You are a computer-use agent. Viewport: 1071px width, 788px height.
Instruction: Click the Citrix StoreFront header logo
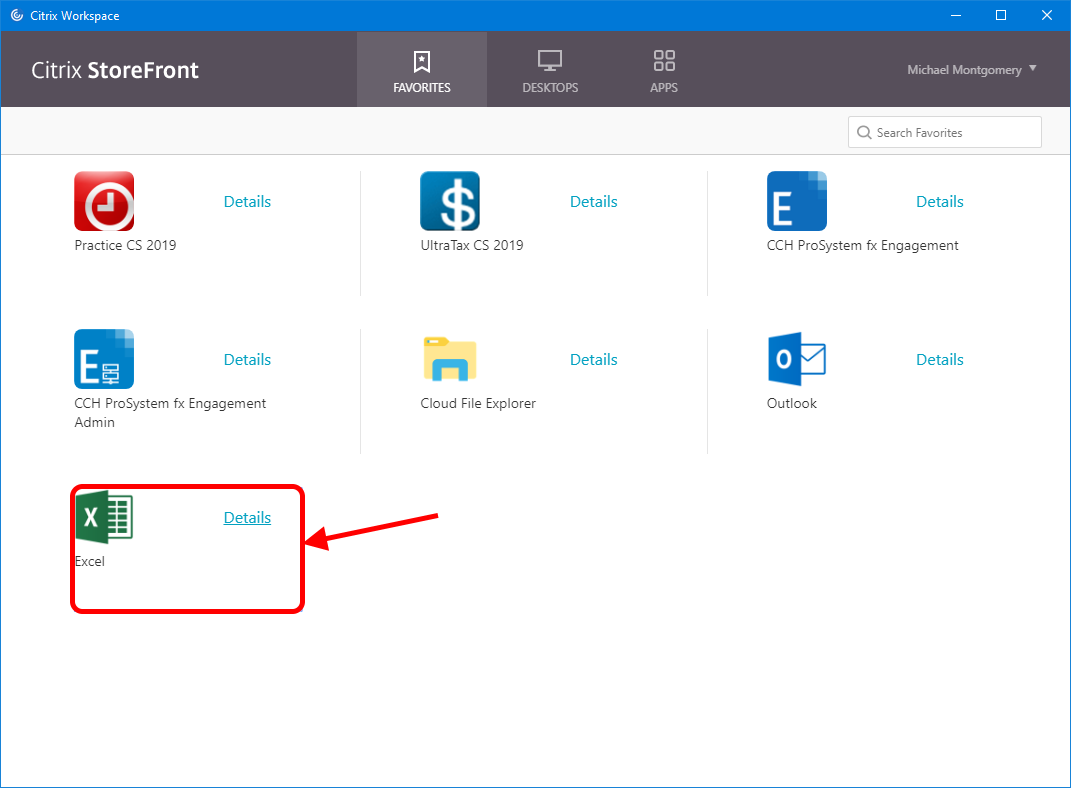point(115,70)
